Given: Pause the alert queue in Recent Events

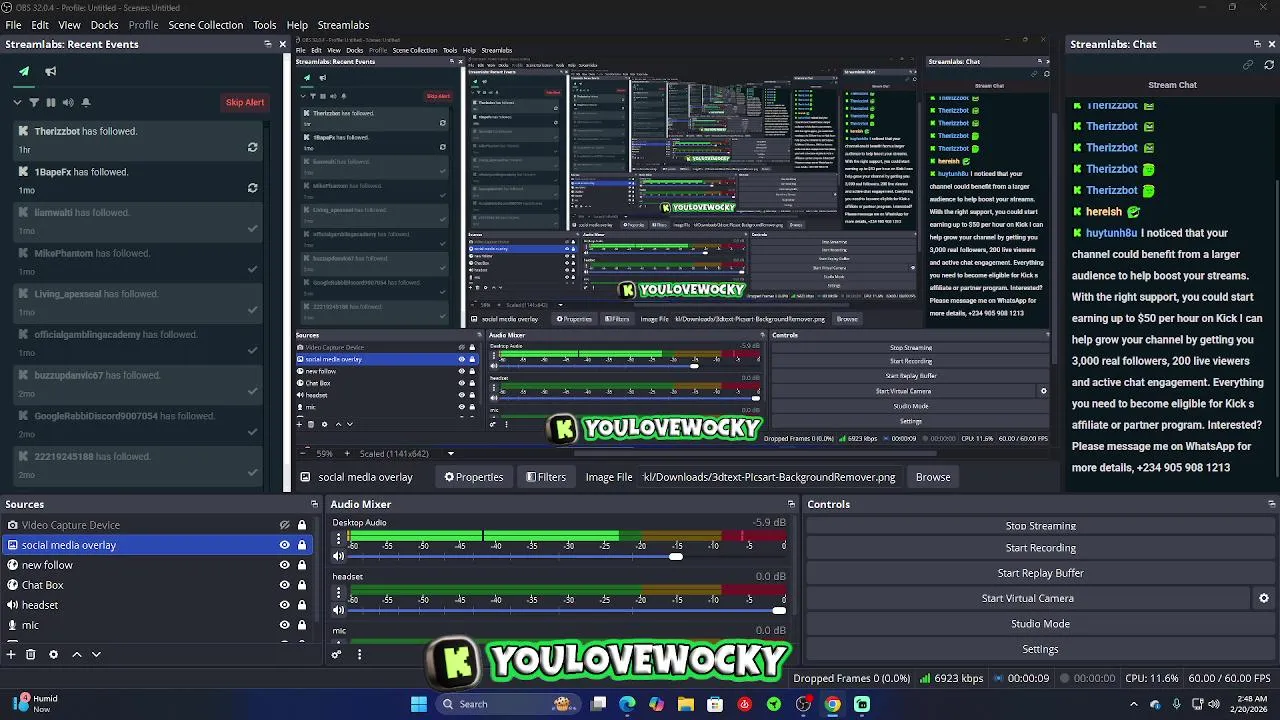Looking at the screenshot, I should pyautogui.click(x=51, y=102).
